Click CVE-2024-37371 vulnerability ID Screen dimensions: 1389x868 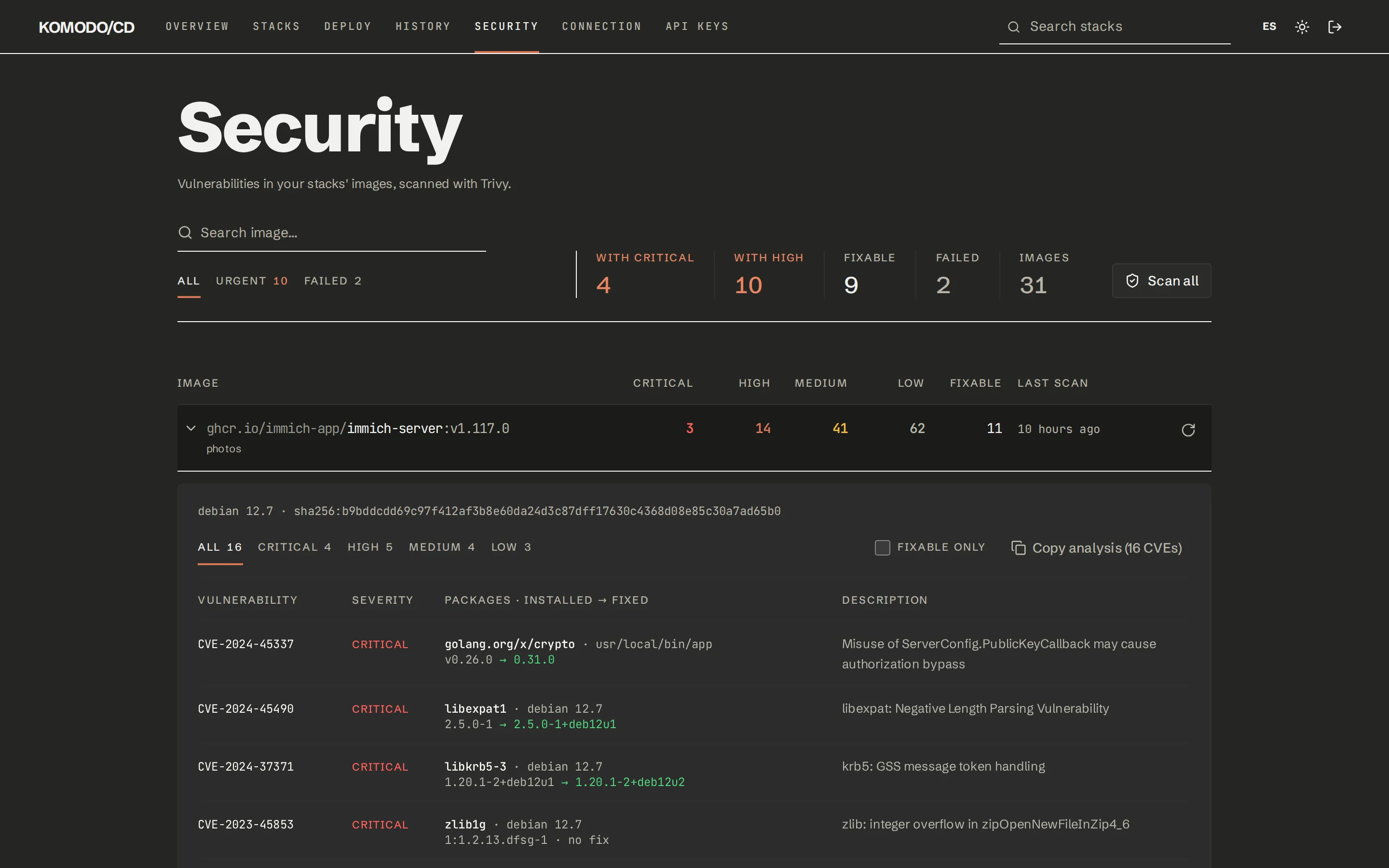(245, 767)
